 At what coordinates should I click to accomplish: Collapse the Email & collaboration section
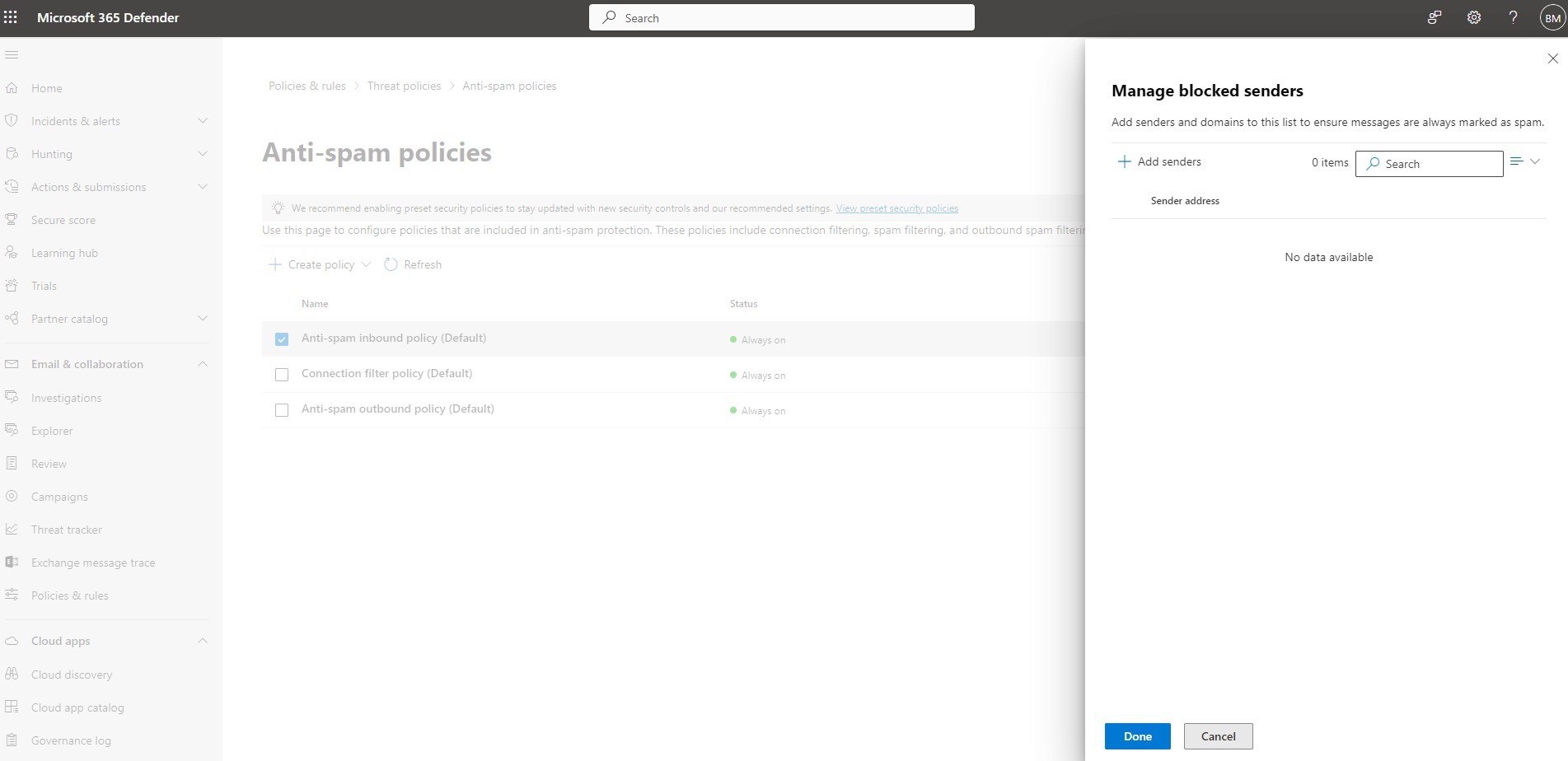pos(203,364)
